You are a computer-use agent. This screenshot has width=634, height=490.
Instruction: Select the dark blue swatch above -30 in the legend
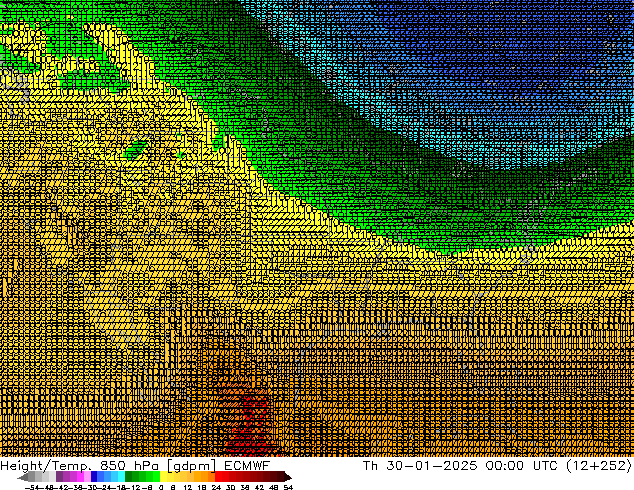[94, 477]
